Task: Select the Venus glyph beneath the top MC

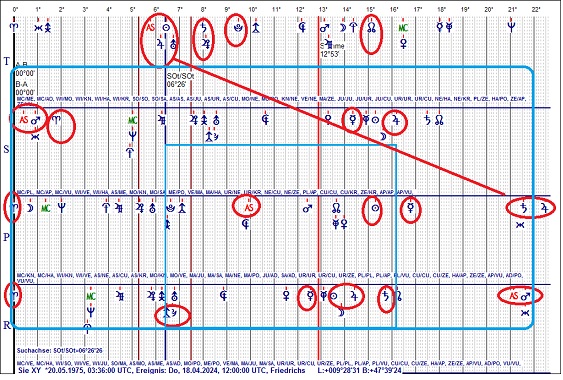Action: 404,44
